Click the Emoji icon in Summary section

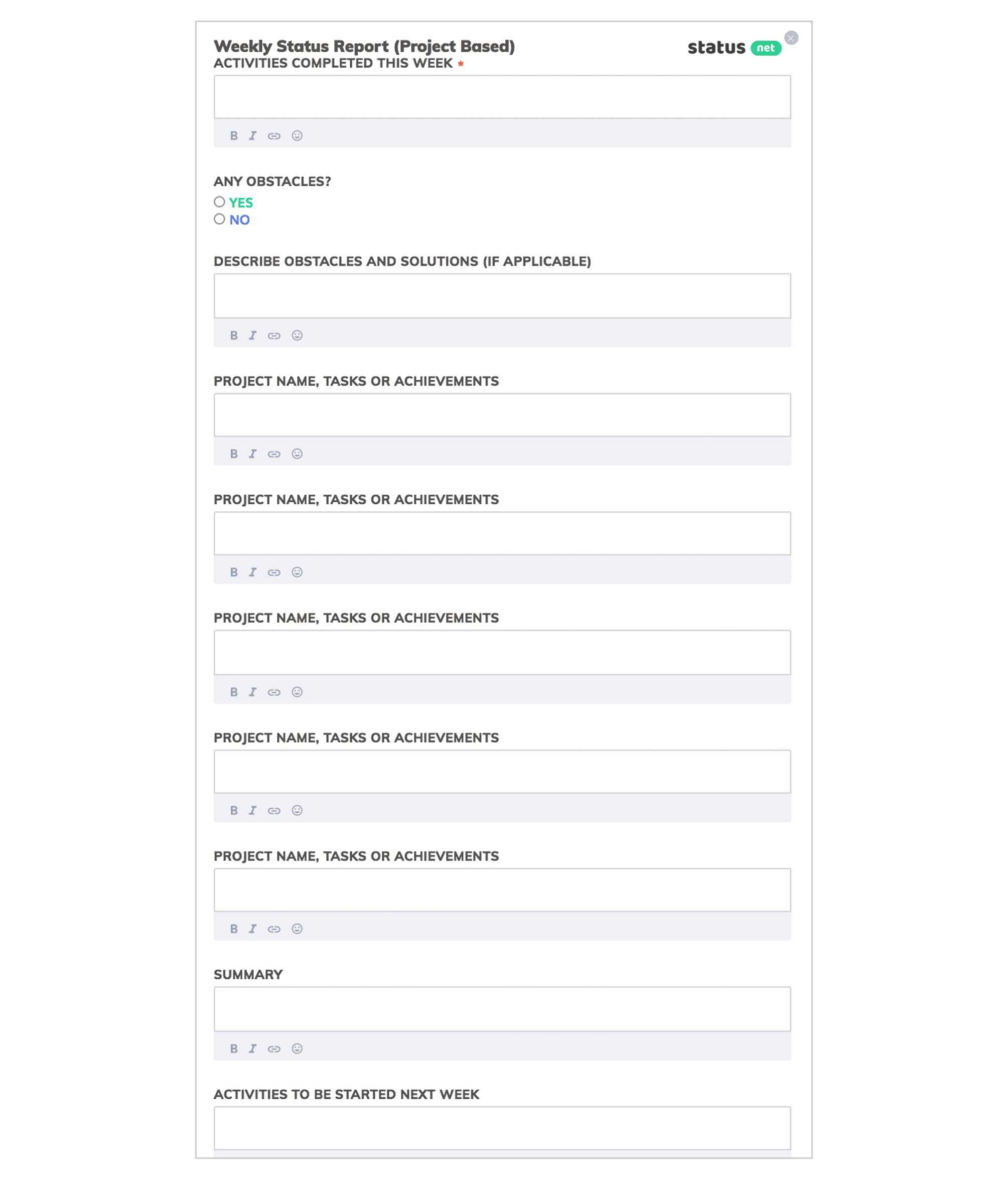tap(297, 1048)
